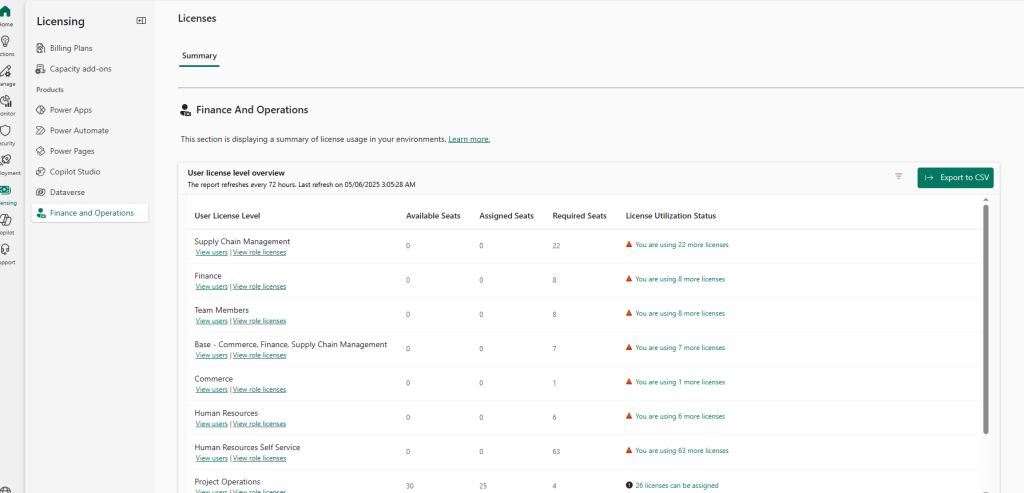
Task: View role licenses for Team Members
Action: click(x=259, y=321)
